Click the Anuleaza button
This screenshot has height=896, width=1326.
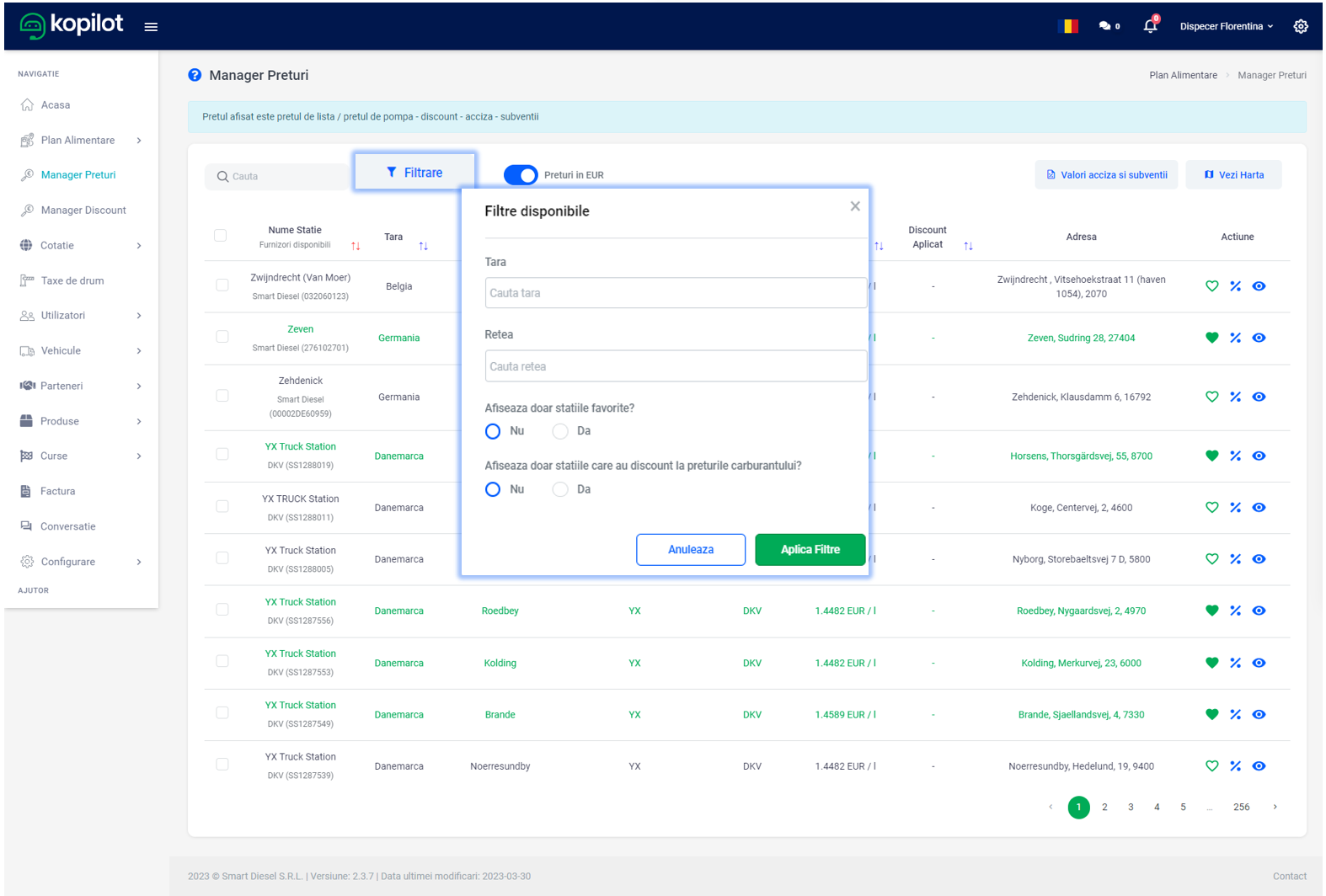[690, 550]
